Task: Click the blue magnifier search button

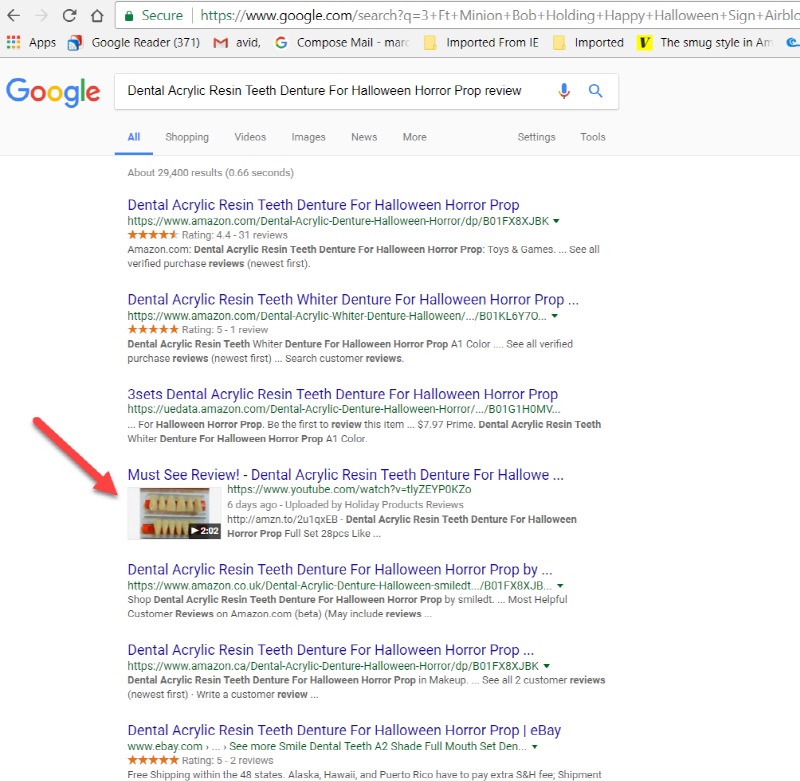Action: (595, 91)
